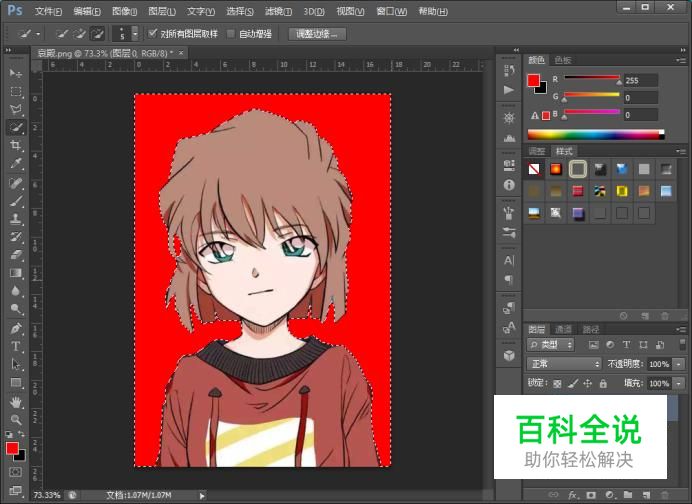This screenshot has width=692, height=504.
Task: Toggle 'Auto-Enhance' checkbox
Action: (x=230, y=34)
